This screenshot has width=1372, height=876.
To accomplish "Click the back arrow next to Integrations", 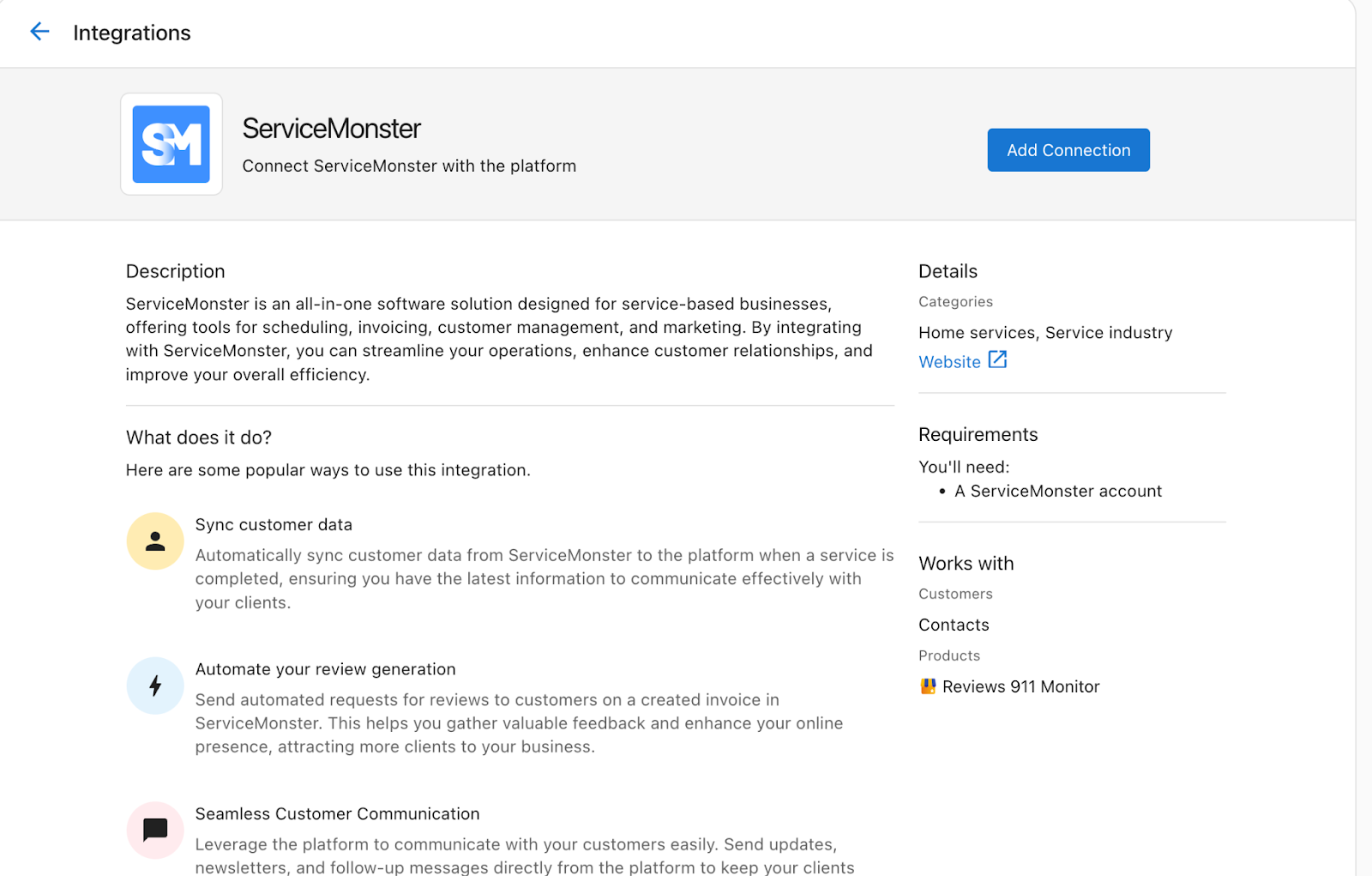I will pyautogui.click(x=39, y=33).
